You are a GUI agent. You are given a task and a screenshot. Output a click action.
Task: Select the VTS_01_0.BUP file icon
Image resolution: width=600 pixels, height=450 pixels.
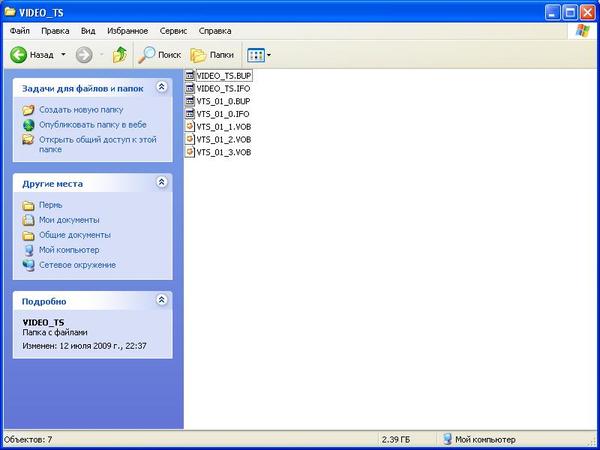tap(190, 101)
